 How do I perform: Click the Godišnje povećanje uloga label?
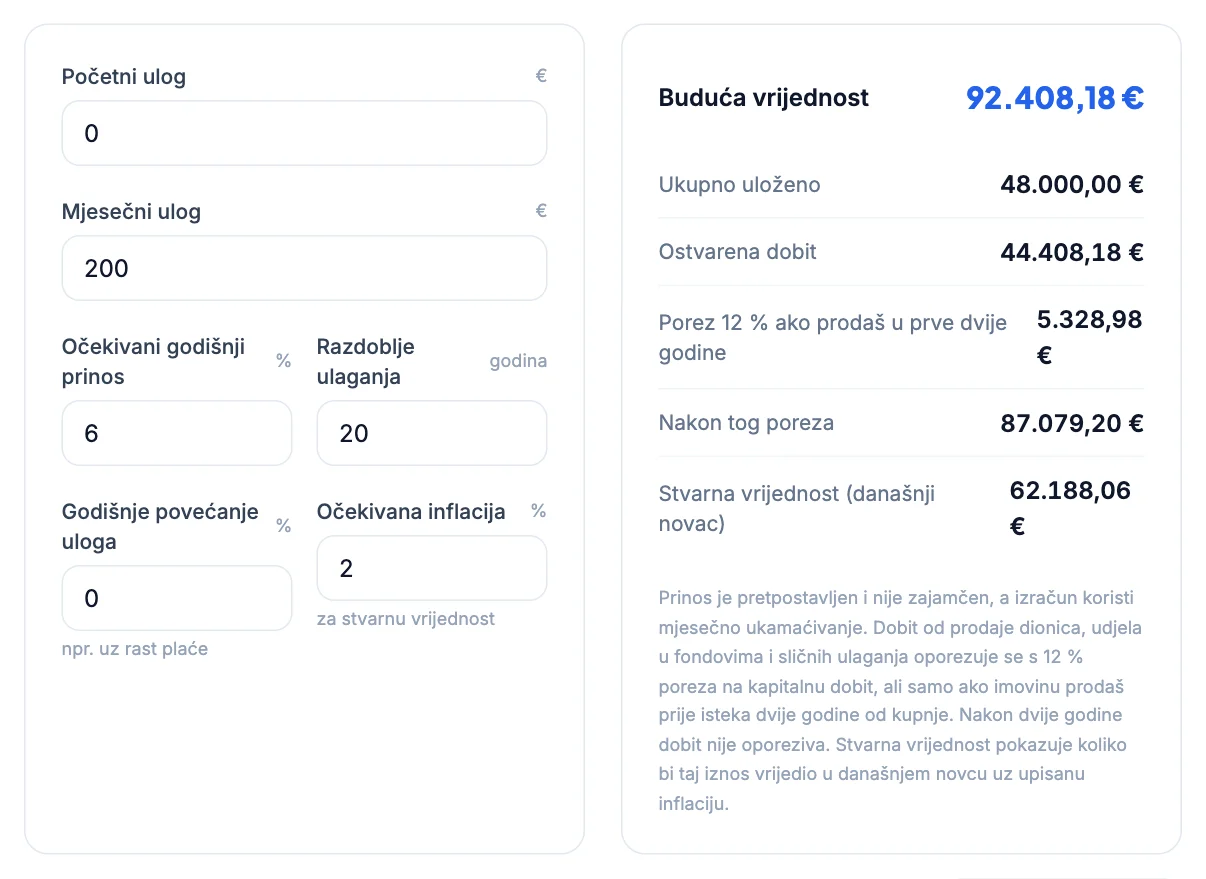[x=160, y=527]
